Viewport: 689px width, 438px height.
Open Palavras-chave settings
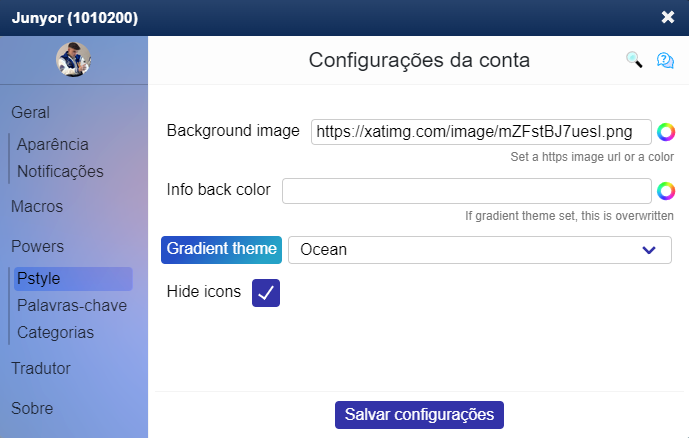point(72,306)
